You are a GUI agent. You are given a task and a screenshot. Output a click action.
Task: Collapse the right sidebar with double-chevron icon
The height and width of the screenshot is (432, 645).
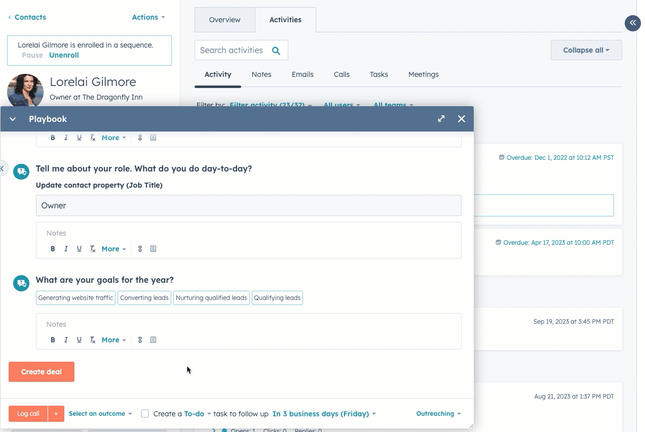[632, 23]
